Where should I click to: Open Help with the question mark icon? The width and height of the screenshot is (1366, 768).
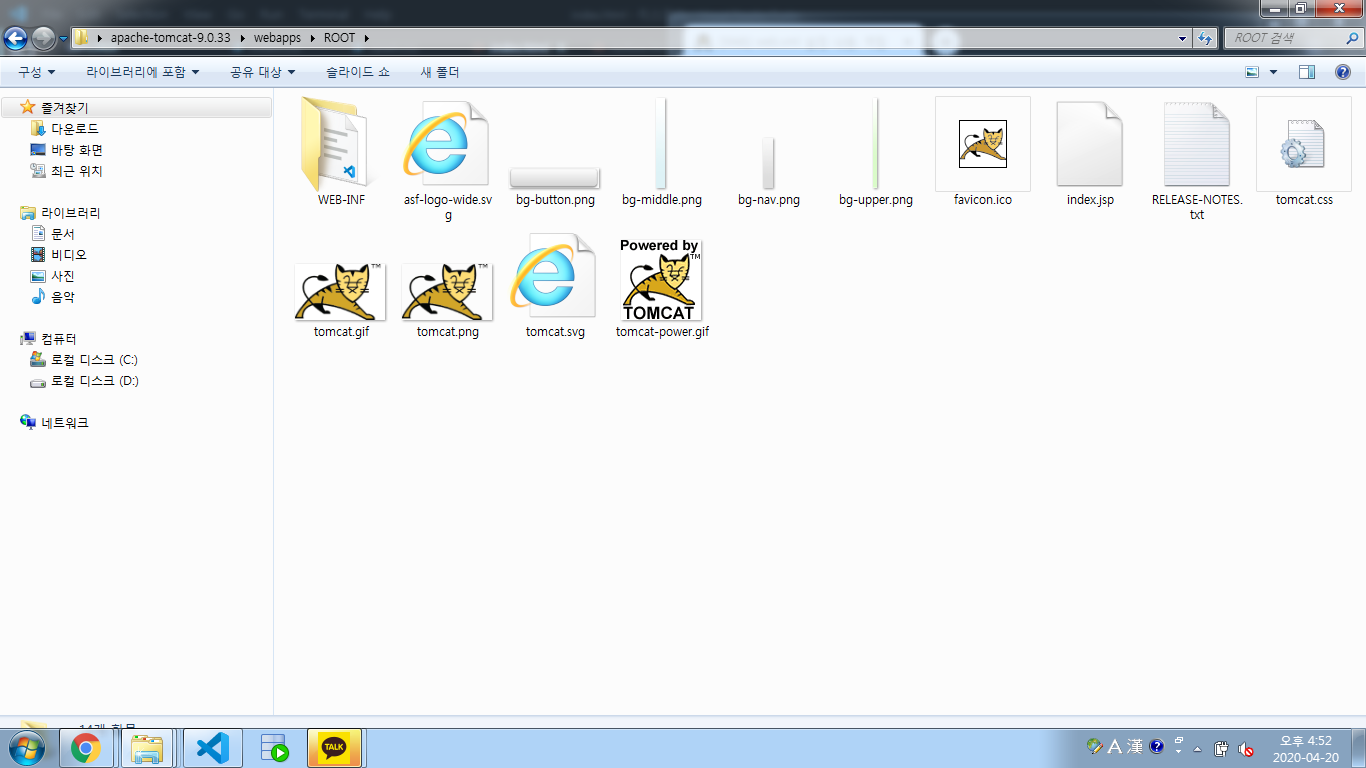tap(1343, 72)
